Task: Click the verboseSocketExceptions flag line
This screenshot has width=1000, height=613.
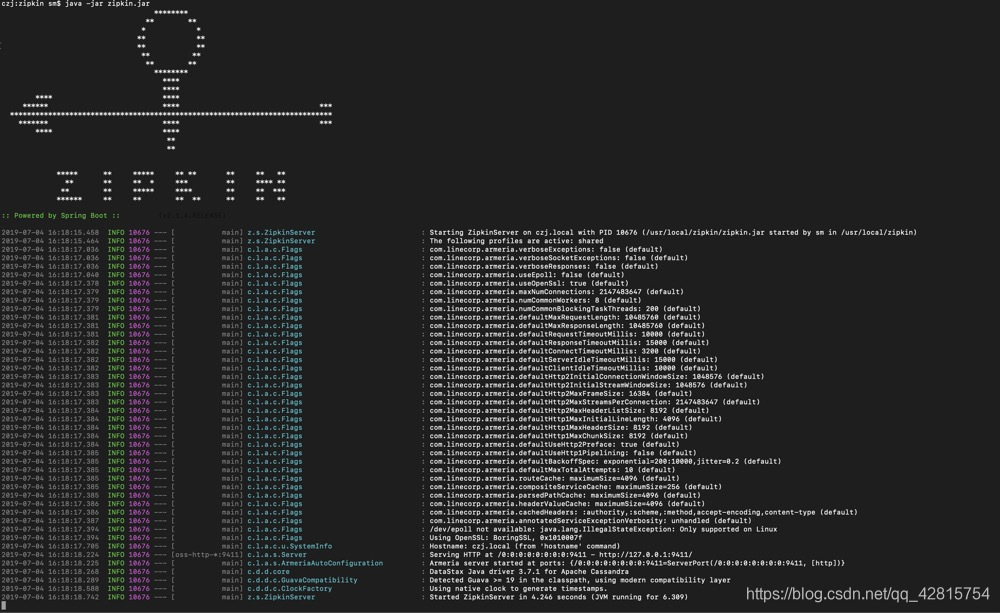Action: click(559, 258)
